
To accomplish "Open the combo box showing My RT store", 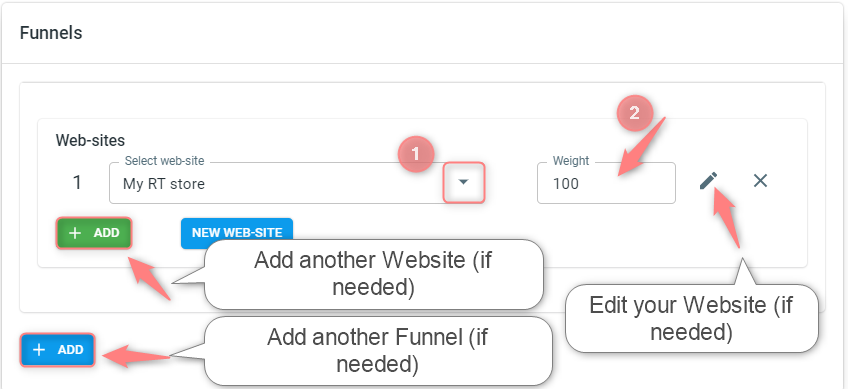I will [x=297, y=183].
